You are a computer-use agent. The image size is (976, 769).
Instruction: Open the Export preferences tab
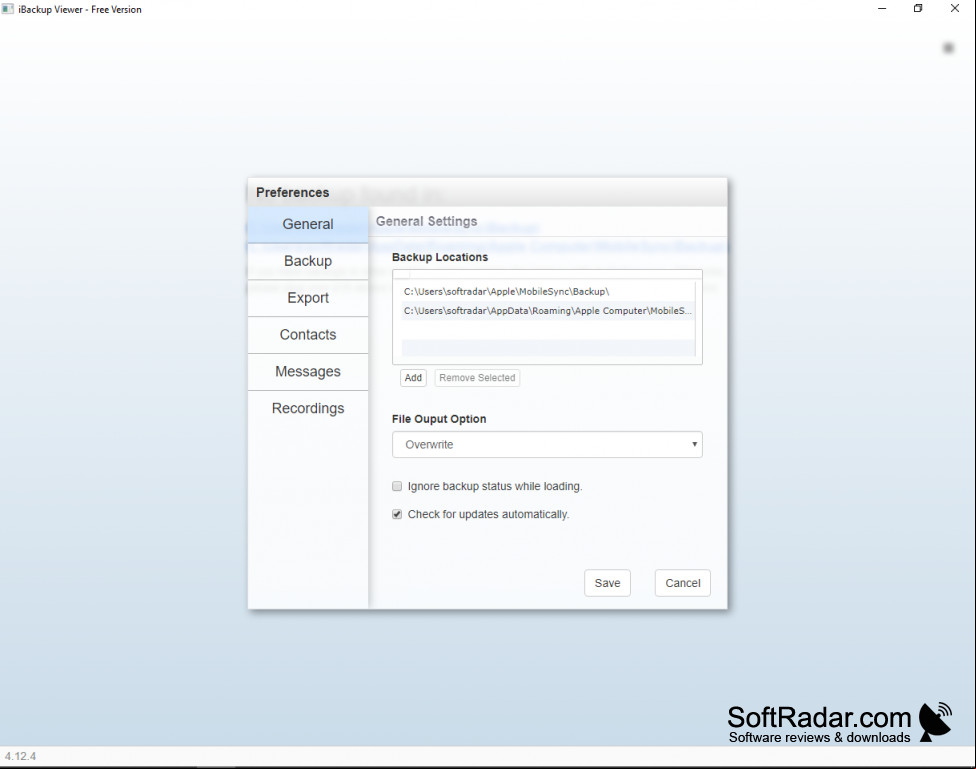tap(308, 298)
